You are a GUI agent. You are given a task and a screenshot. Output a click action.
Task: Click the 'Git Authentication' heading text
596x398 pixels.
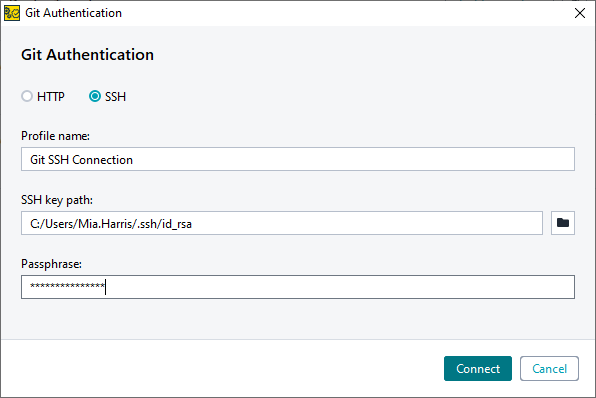click(87, 55)
